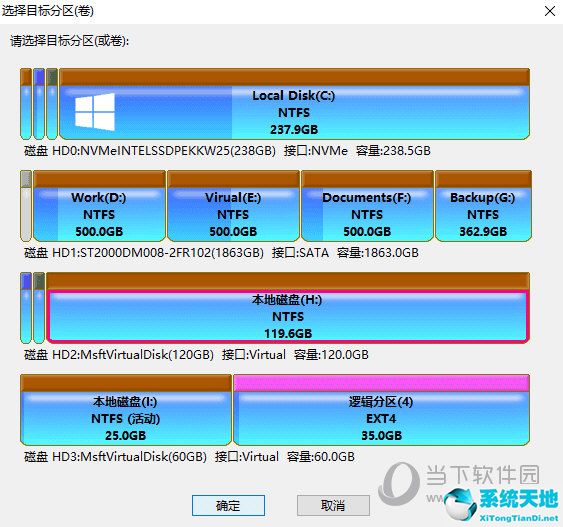Select the Work(D:) 500.0GB partition

tap(99, 206)
